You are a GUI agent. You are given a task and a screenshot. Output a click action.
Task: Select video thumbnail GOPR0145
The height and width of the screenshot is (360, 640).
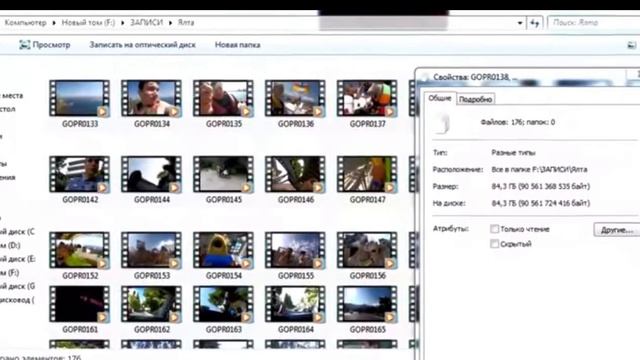pyautogui.click(x=223, y=174)
